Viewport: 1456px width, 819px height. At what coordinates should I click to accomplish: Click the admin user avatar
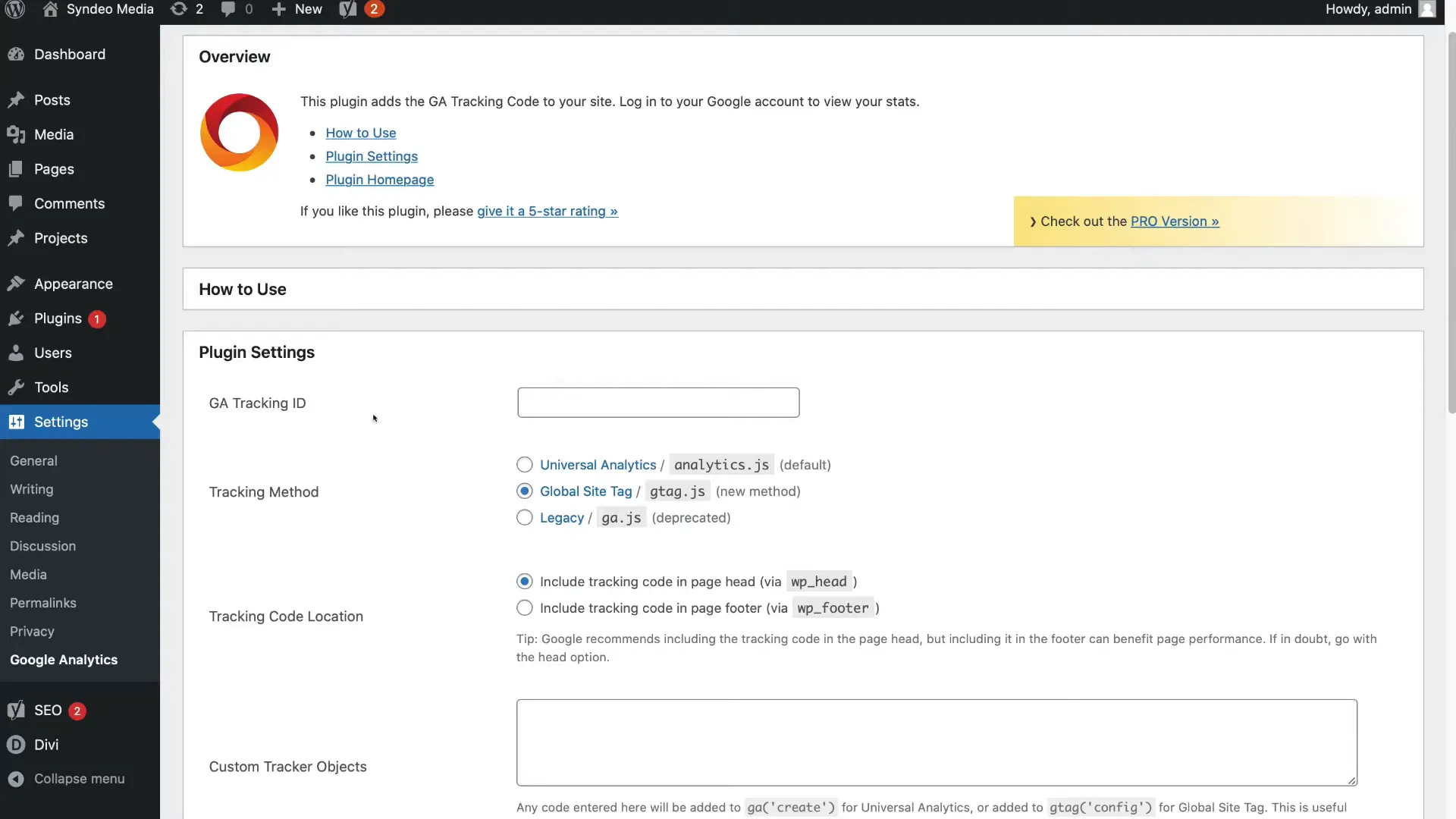[1427, 9]
